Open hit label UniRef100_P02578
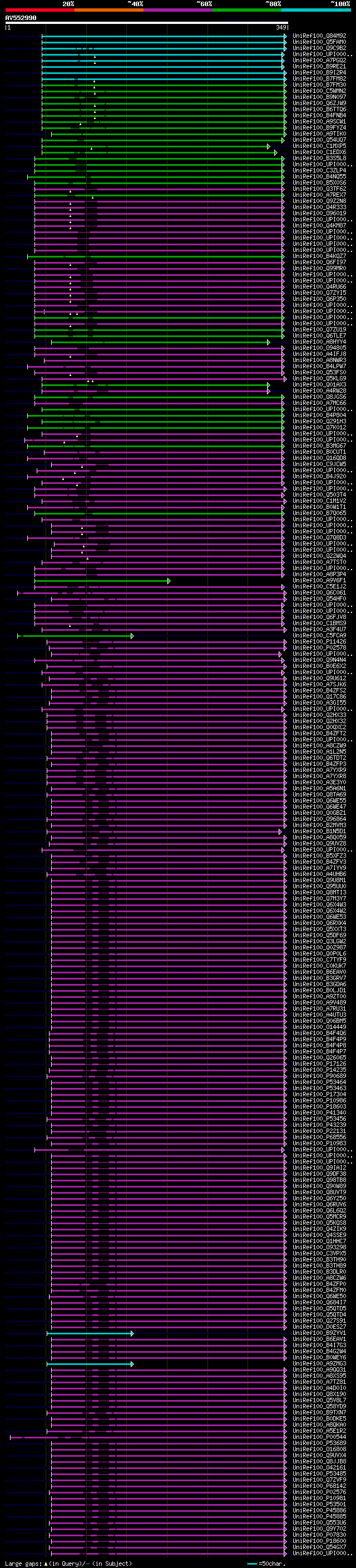 [319, 647]
